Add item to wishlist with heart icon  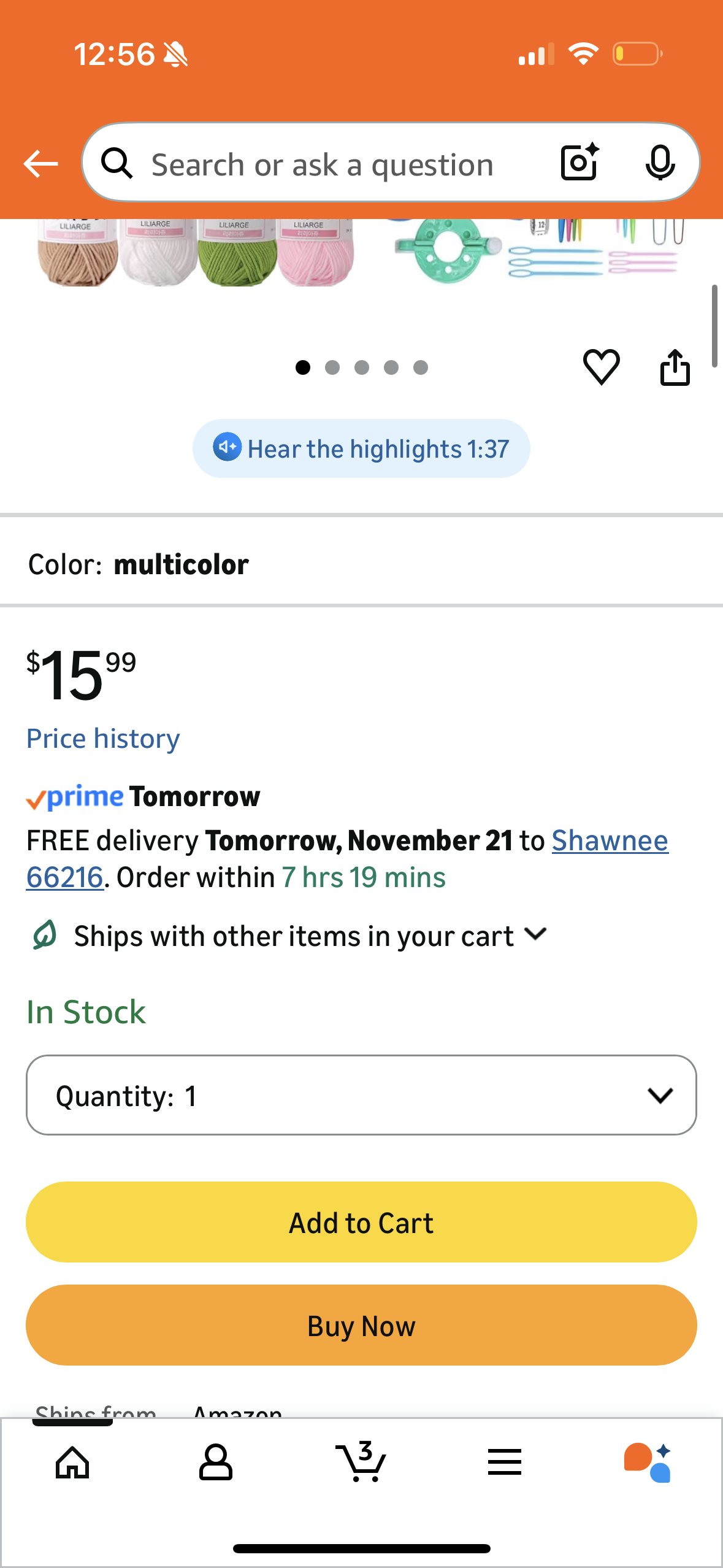(601, 367)
